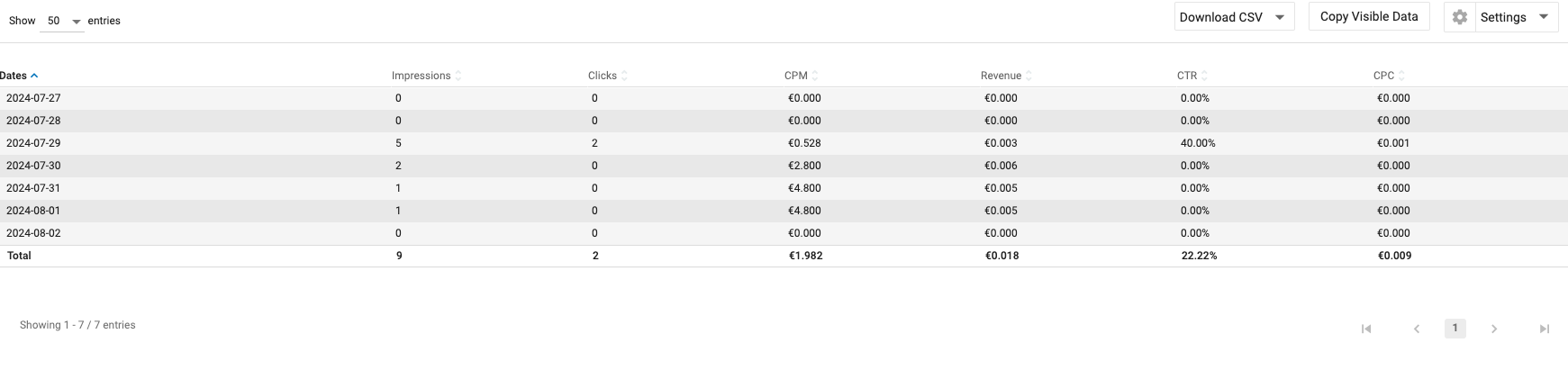Open the Settings dropdown arrow
This screenshot has width=1568, height=370.
tap(1543, 17)
